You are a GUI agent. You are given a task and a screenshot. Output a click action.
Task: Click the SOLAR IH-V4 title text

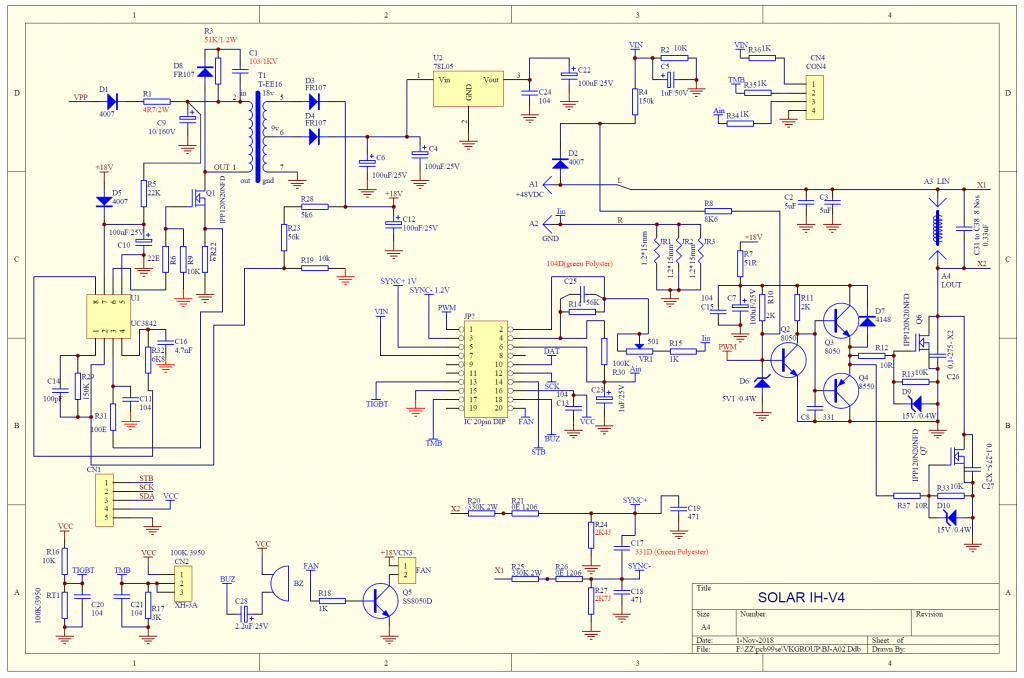tap(801, 597)
